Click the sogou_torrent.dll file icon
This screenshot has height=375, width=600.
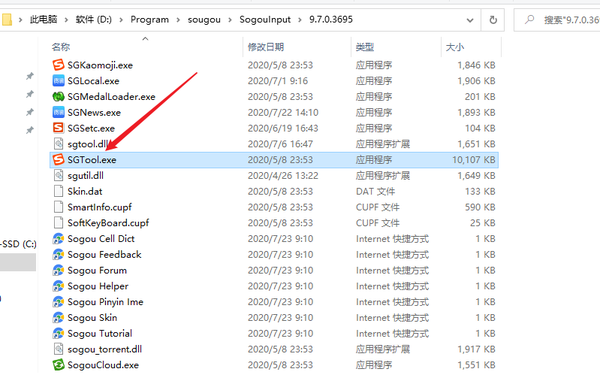click(58, 349)
